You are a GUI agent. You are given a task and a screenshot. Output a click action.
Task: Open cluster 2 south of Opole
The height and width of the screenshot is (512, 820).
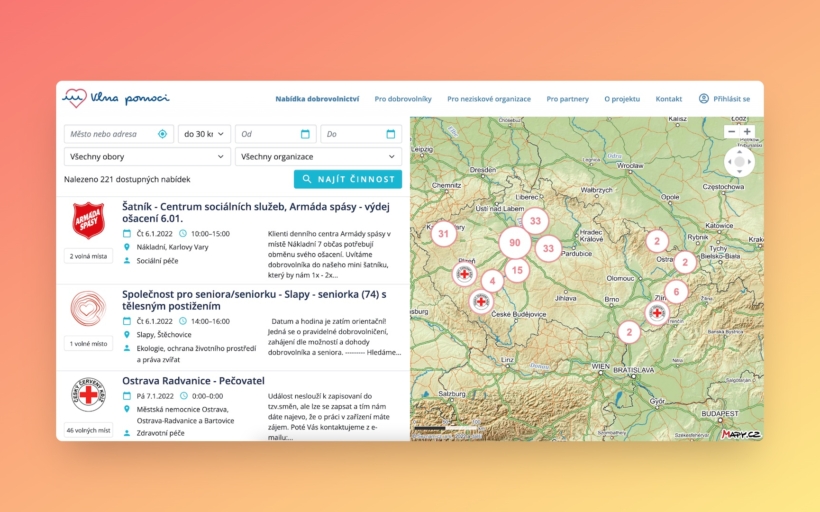tap(657, 241)
